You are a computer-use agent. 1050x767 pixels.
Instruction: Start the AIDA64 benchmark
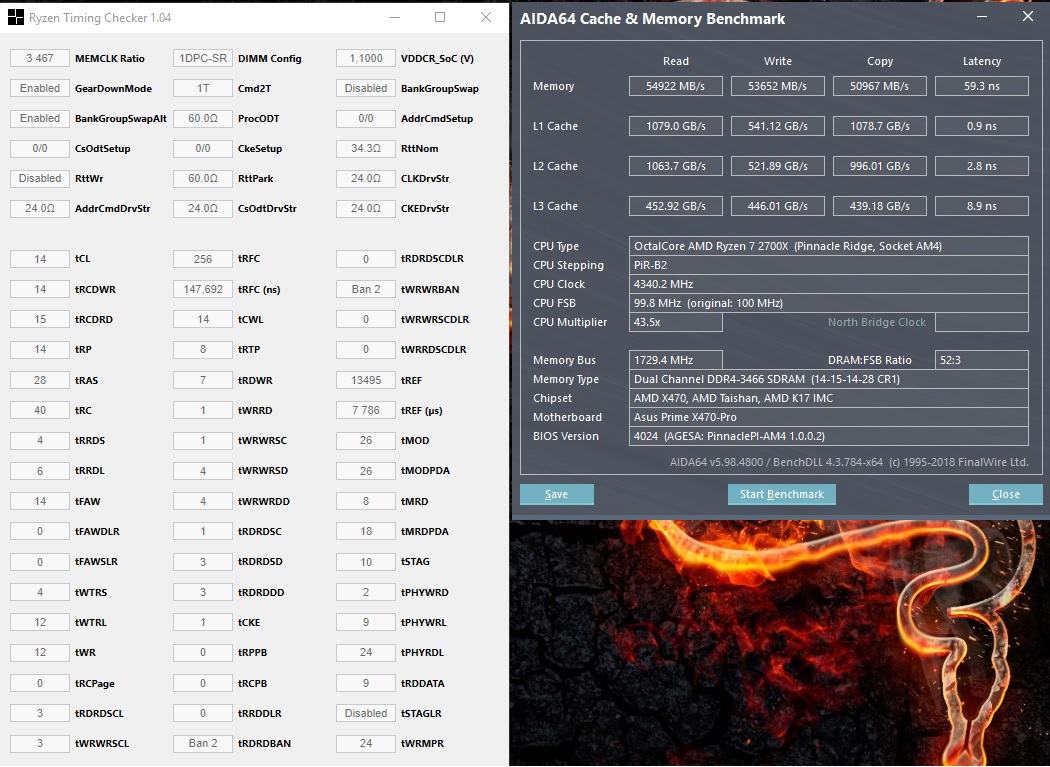[781, 494]
